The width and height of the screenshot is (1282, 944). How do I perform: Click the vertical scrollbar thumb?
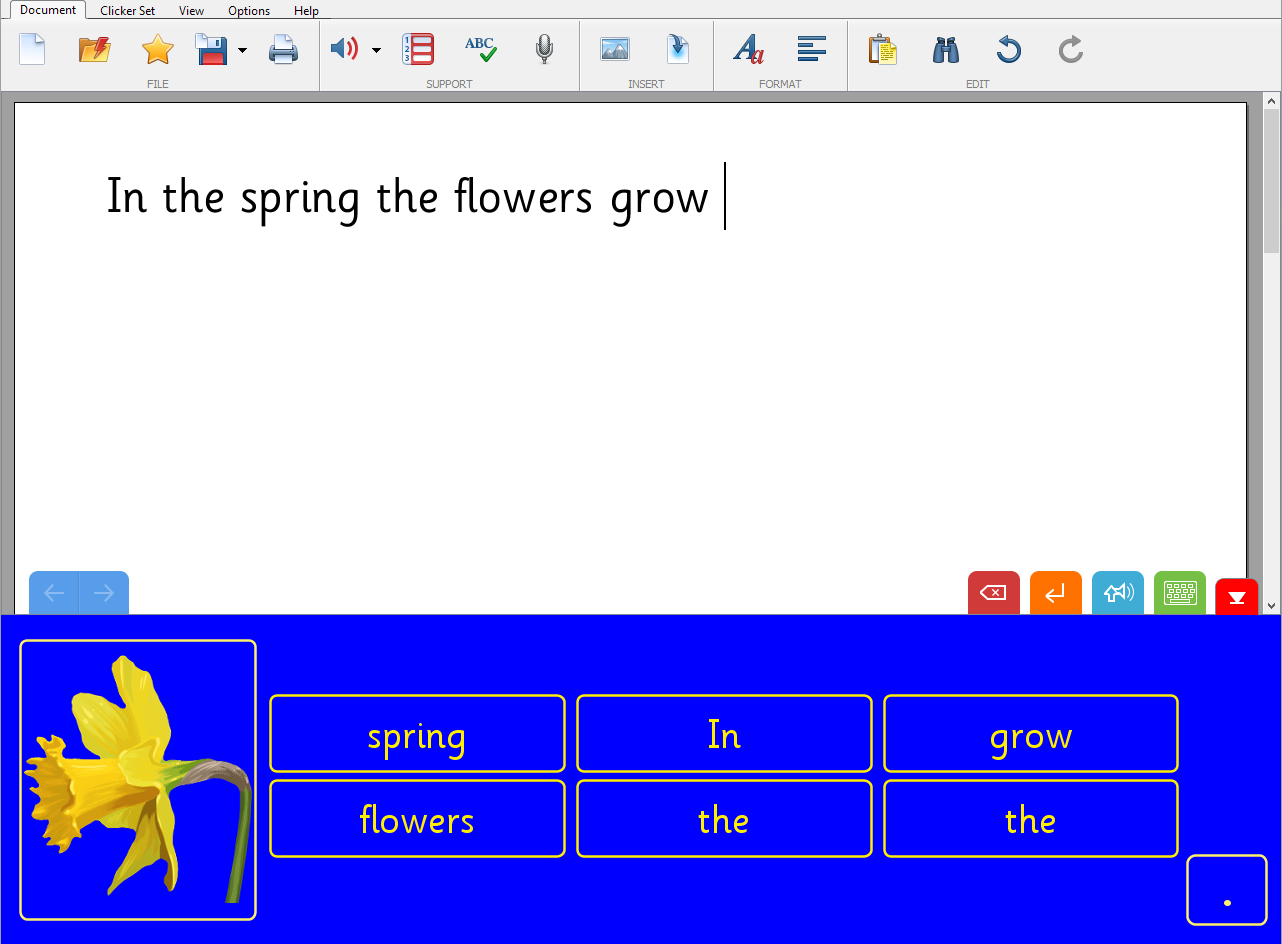tap(1272, 183)
